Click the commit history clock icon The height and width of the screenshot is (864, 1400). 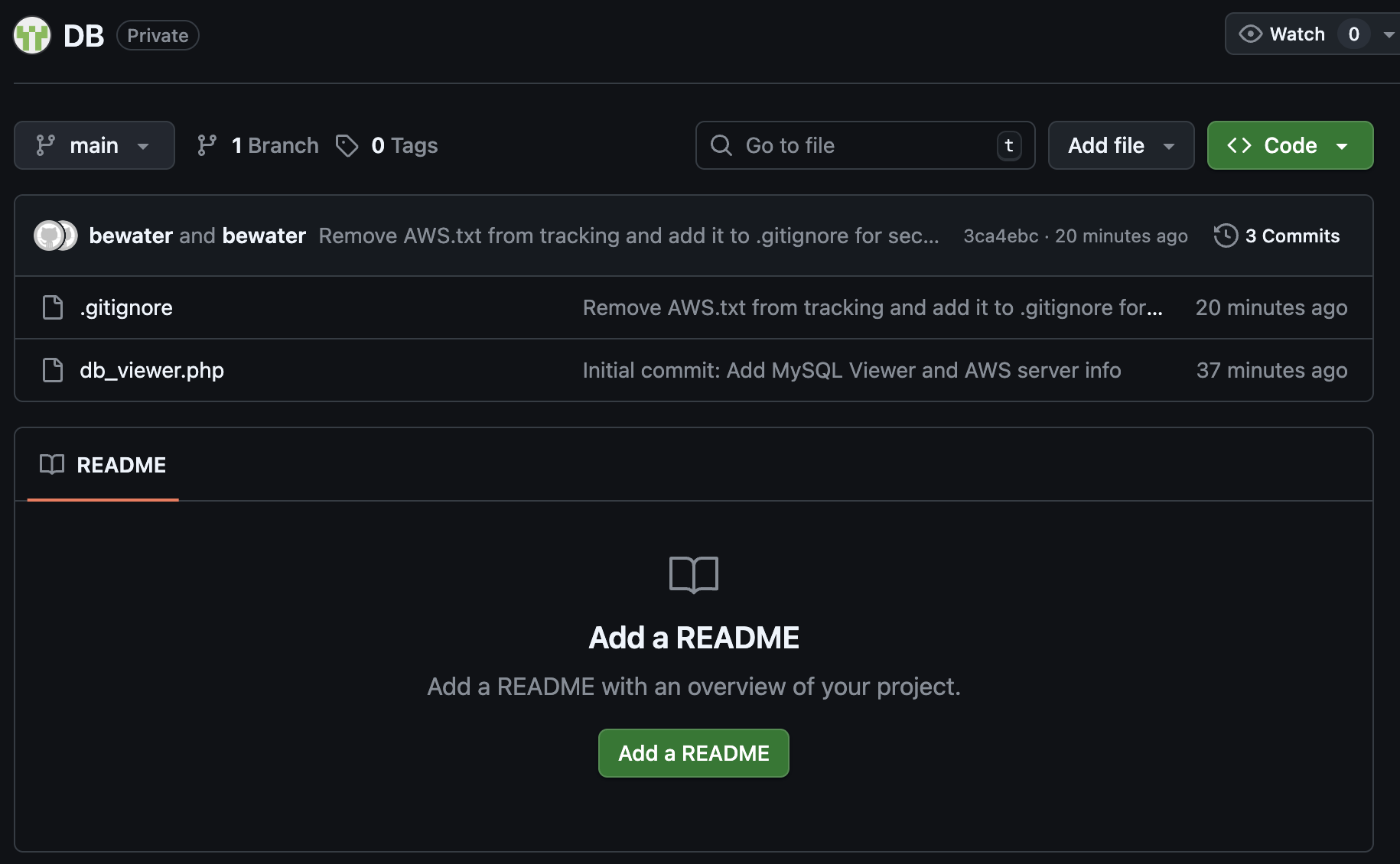click(1226, 235)
